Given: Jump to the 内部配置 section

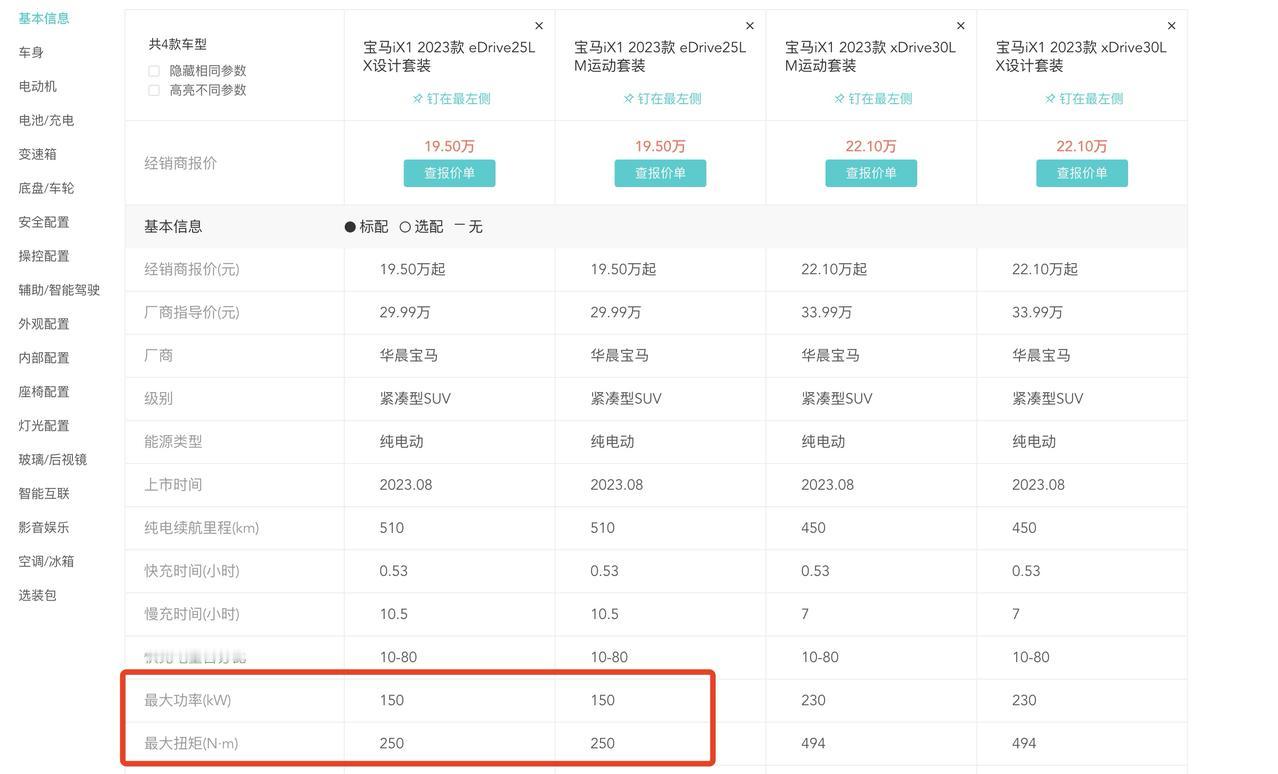Looking at the screenshot, I should (44, 358).
